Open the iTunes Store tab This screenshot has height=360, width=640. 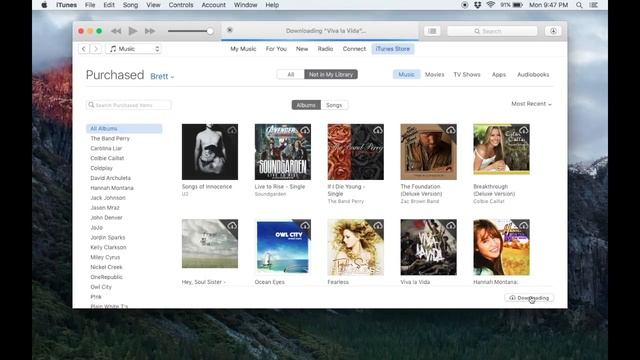pos(393,49)
